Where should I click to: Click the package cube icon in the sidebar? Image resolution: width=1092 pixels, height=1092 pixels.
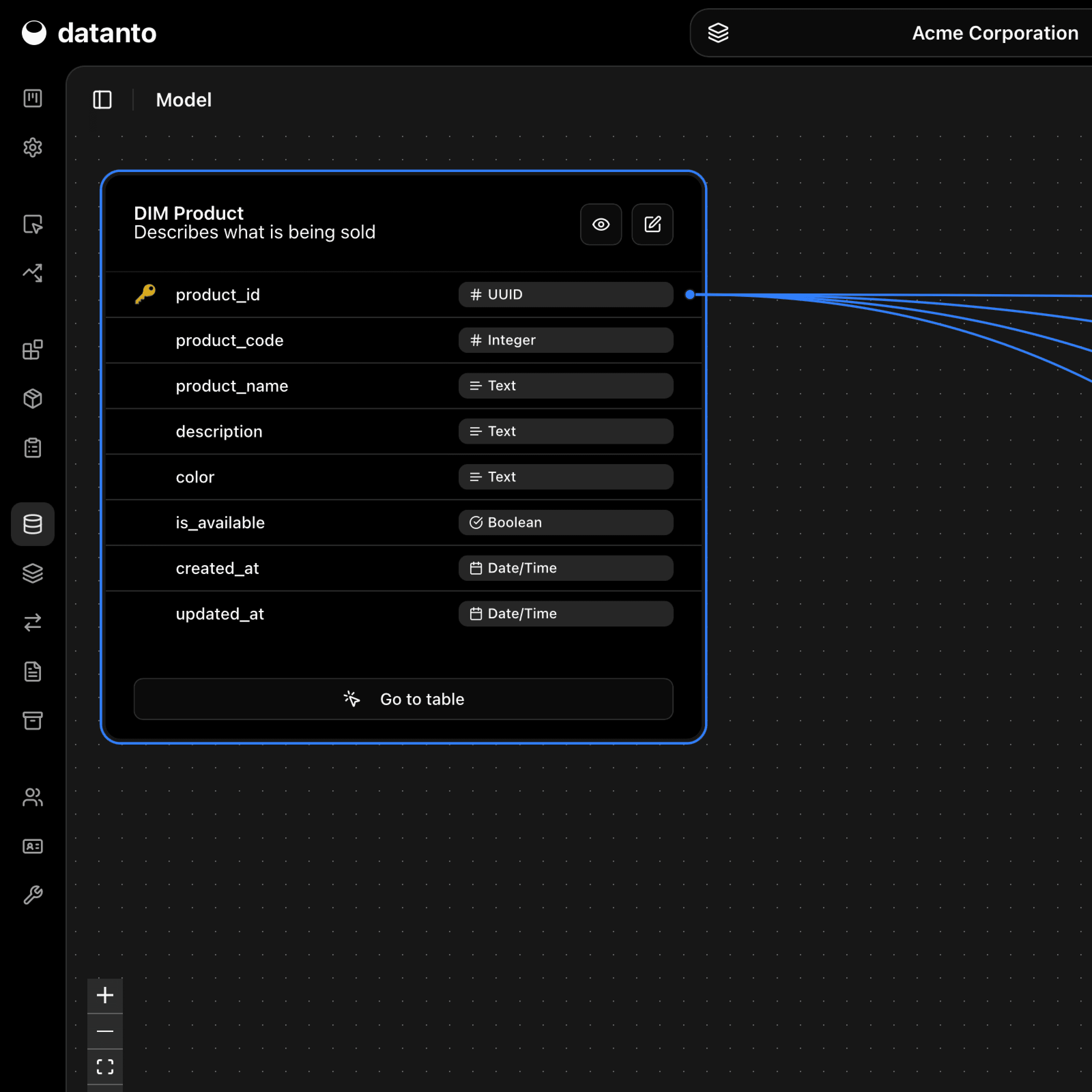[x=33, y=399]
